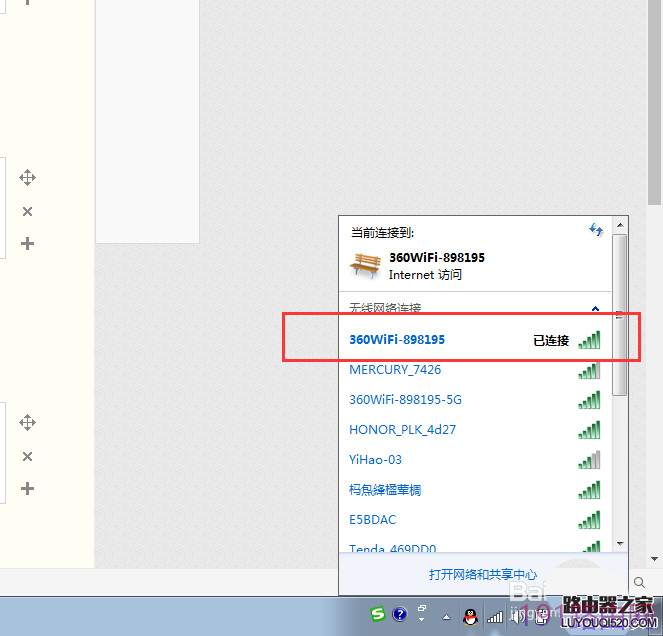The height and width of the screenshot is (636, 663).
Task: Click the lower plus add icon
Action: coord(27,489)
